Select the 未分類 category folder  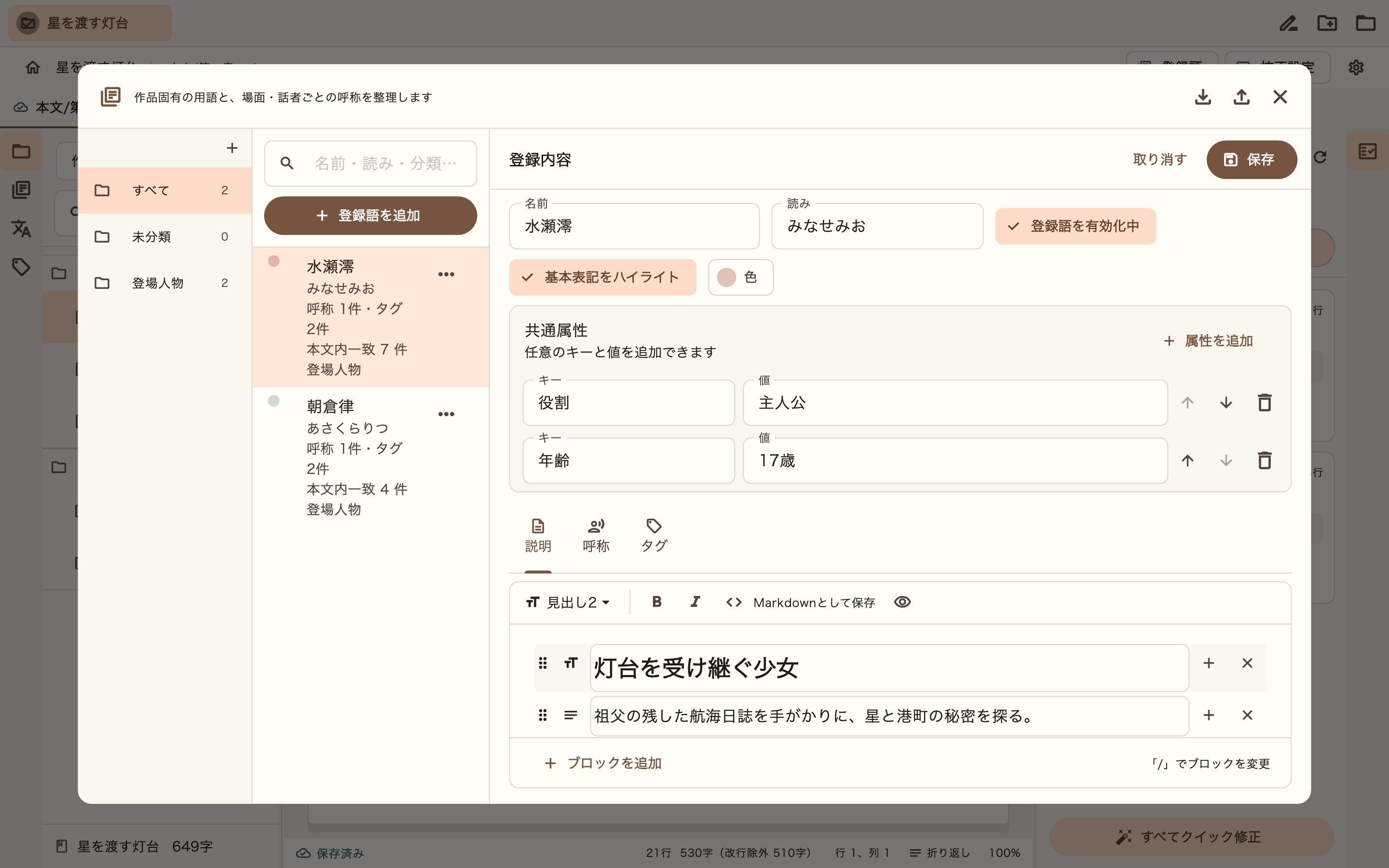[x=165, y=236]
